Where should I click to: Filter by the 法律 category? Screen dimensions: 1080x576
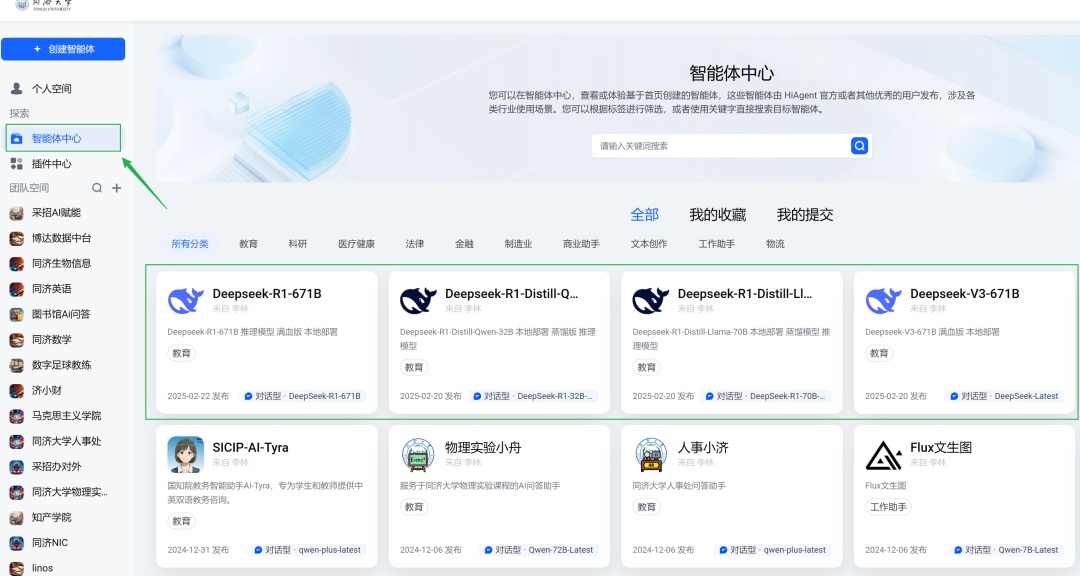click(x=415, y=244)
